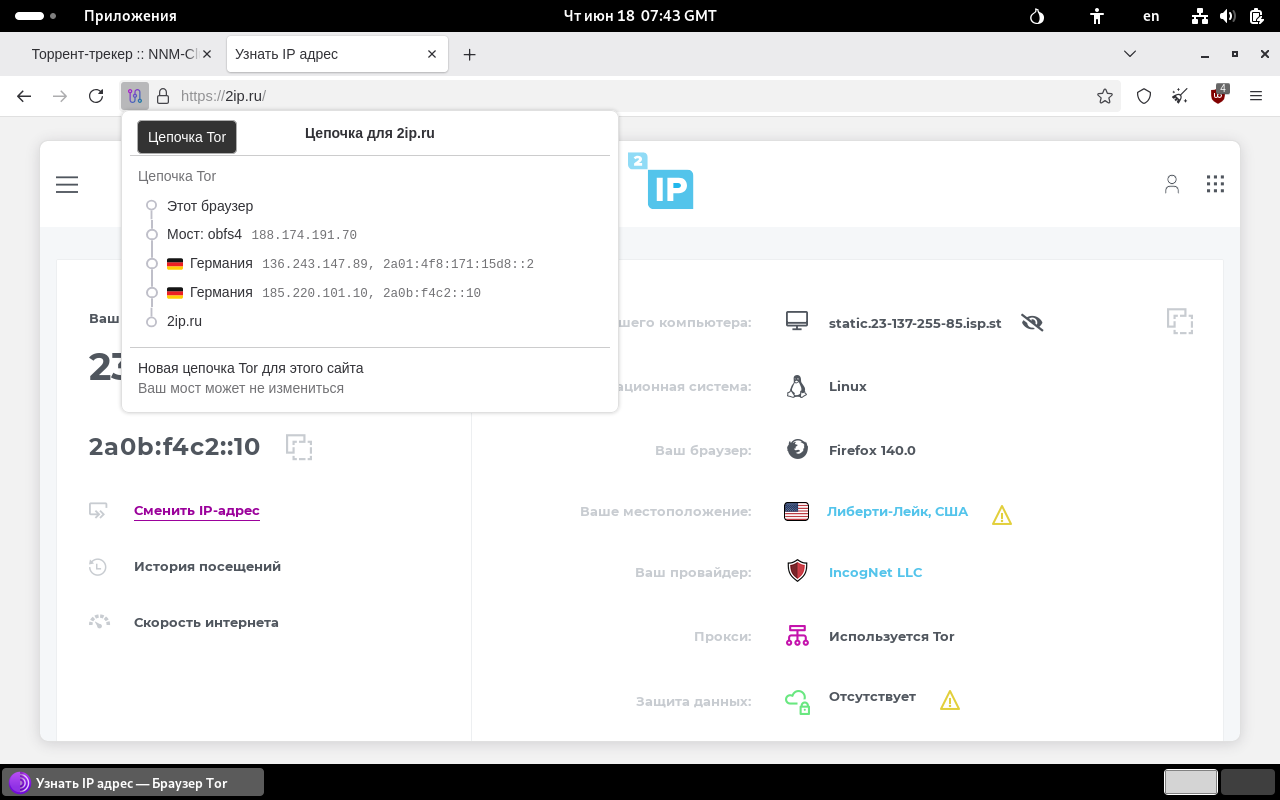Click the Tor proxy network icon

point(797,636)
